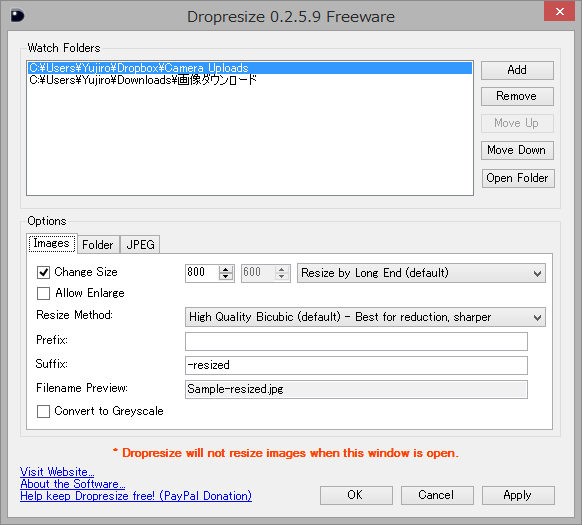Decrease the 800 width value with down arrow

(226, 277)
